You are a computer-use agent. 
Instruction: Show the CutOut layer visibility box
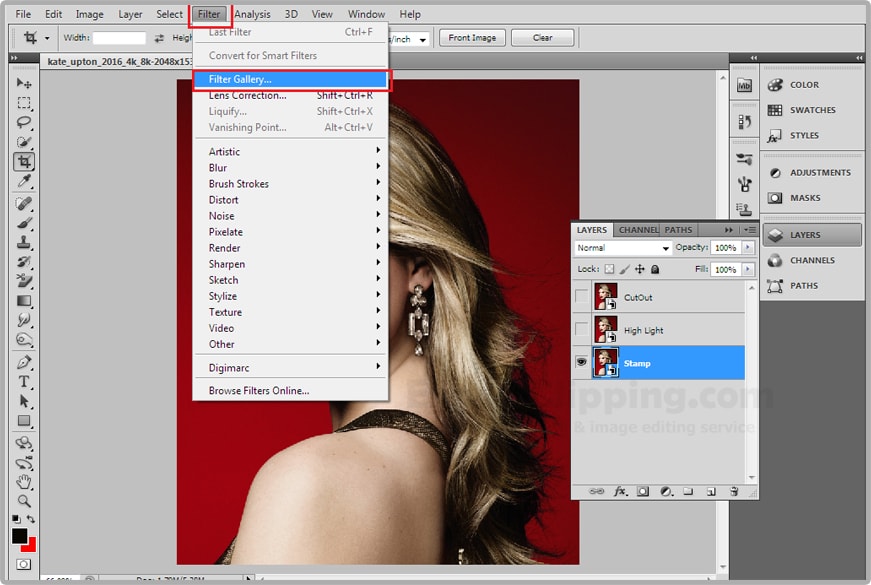(581, 297)
